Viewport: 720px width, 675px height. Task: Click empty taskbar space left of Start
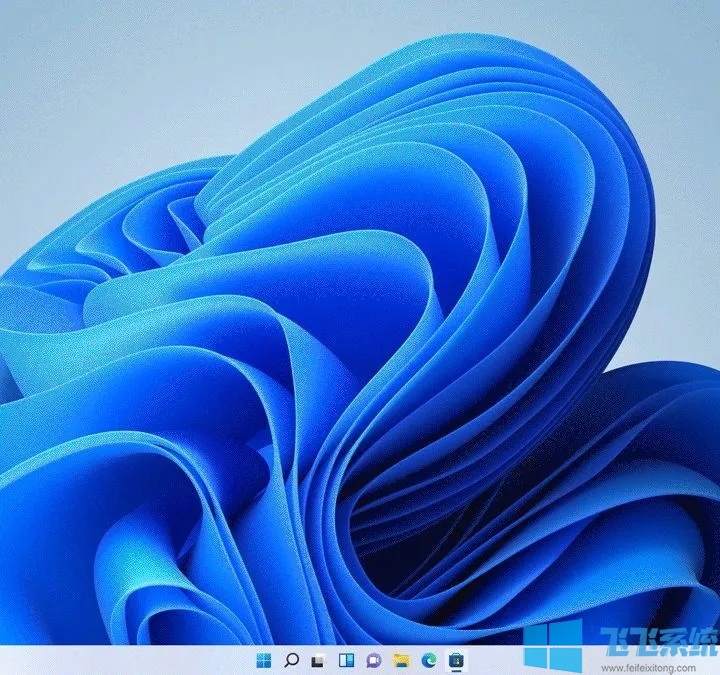coord(120,660)
